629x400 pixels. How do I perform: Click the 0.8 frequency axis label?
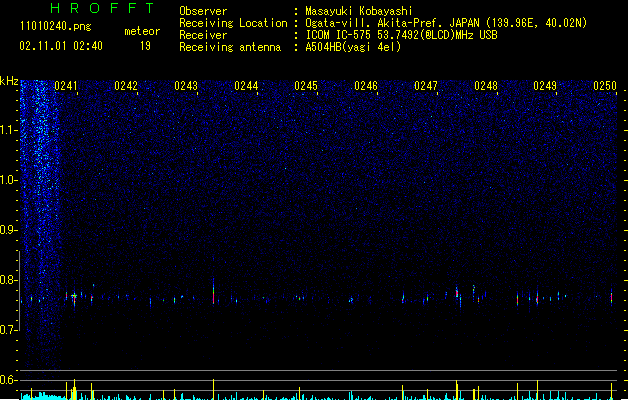click(x=9, y=280)
